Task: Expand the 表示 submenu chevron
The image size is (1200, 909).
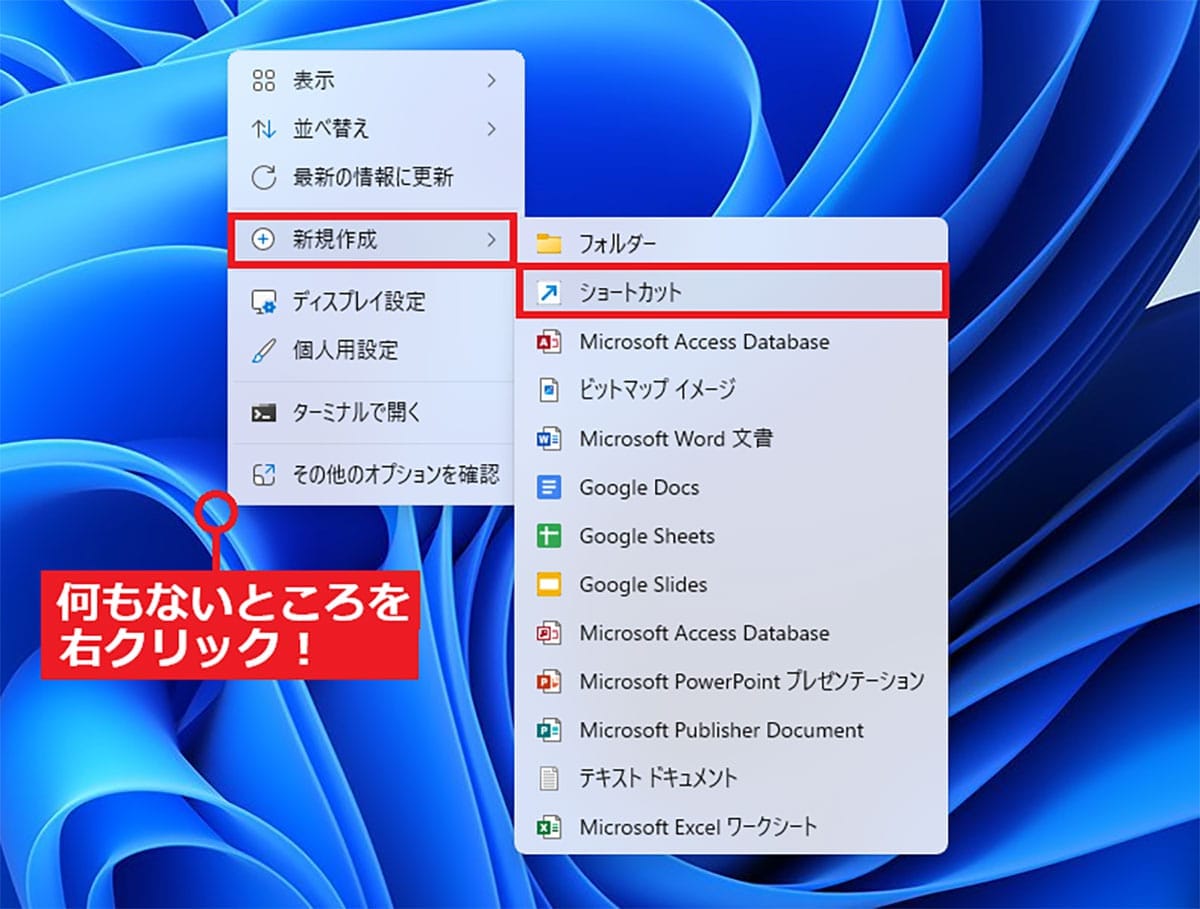Action: (490, 80)
